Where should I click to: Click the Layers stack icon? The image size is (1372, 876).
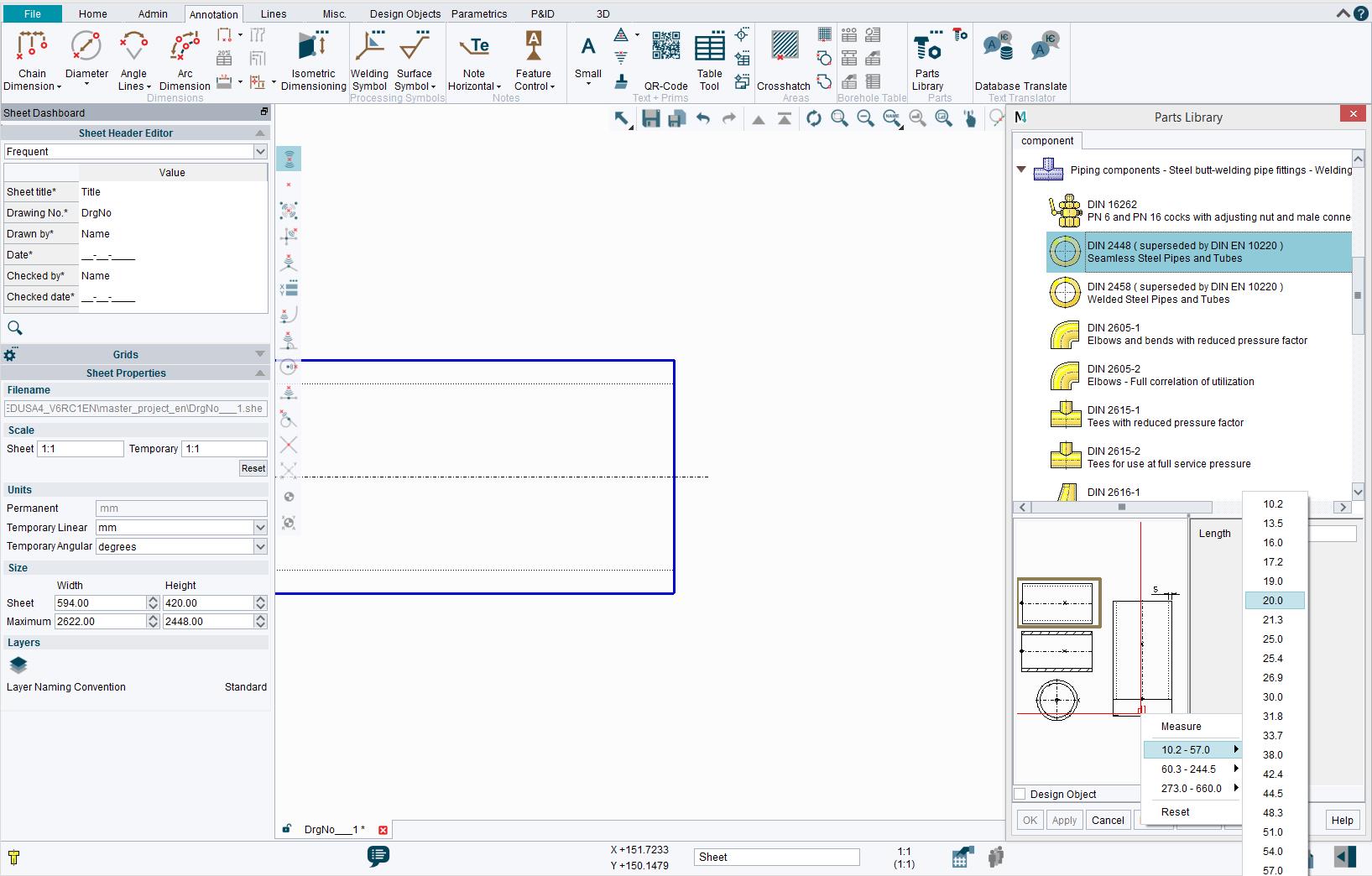click(18, 665)
